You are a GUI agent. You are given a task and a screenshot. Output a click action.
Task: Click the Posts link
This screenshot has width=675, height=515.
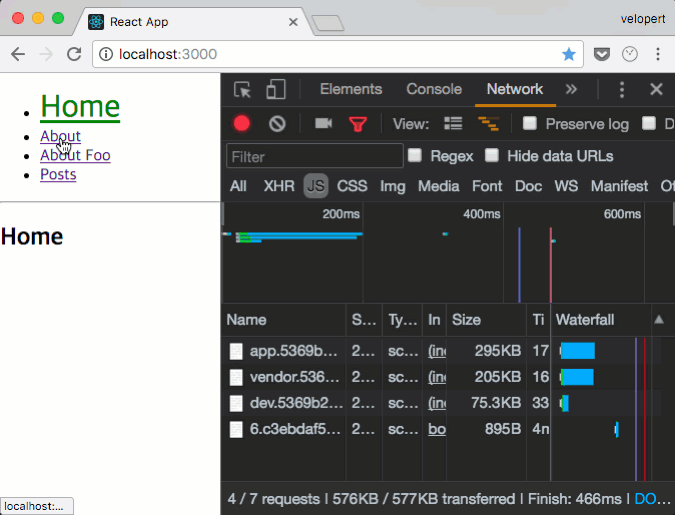click(58, 174)
